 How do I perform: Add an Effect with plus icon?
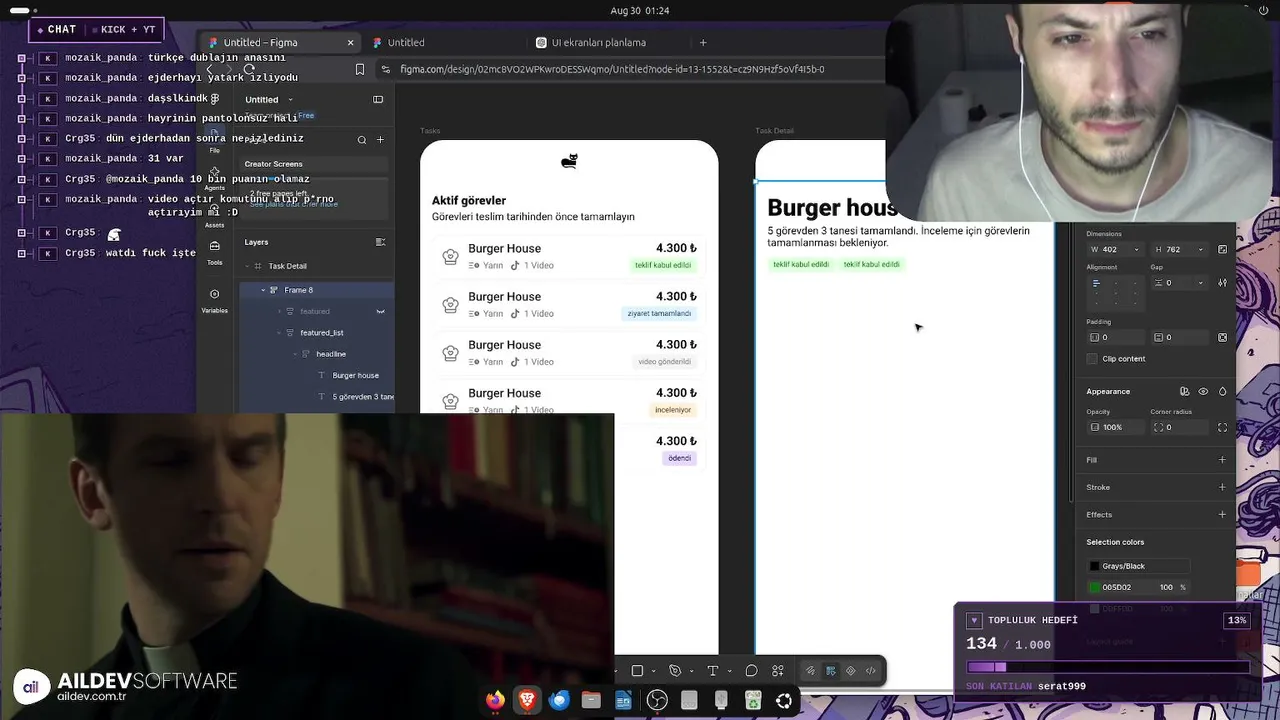tap(1222, 514)
